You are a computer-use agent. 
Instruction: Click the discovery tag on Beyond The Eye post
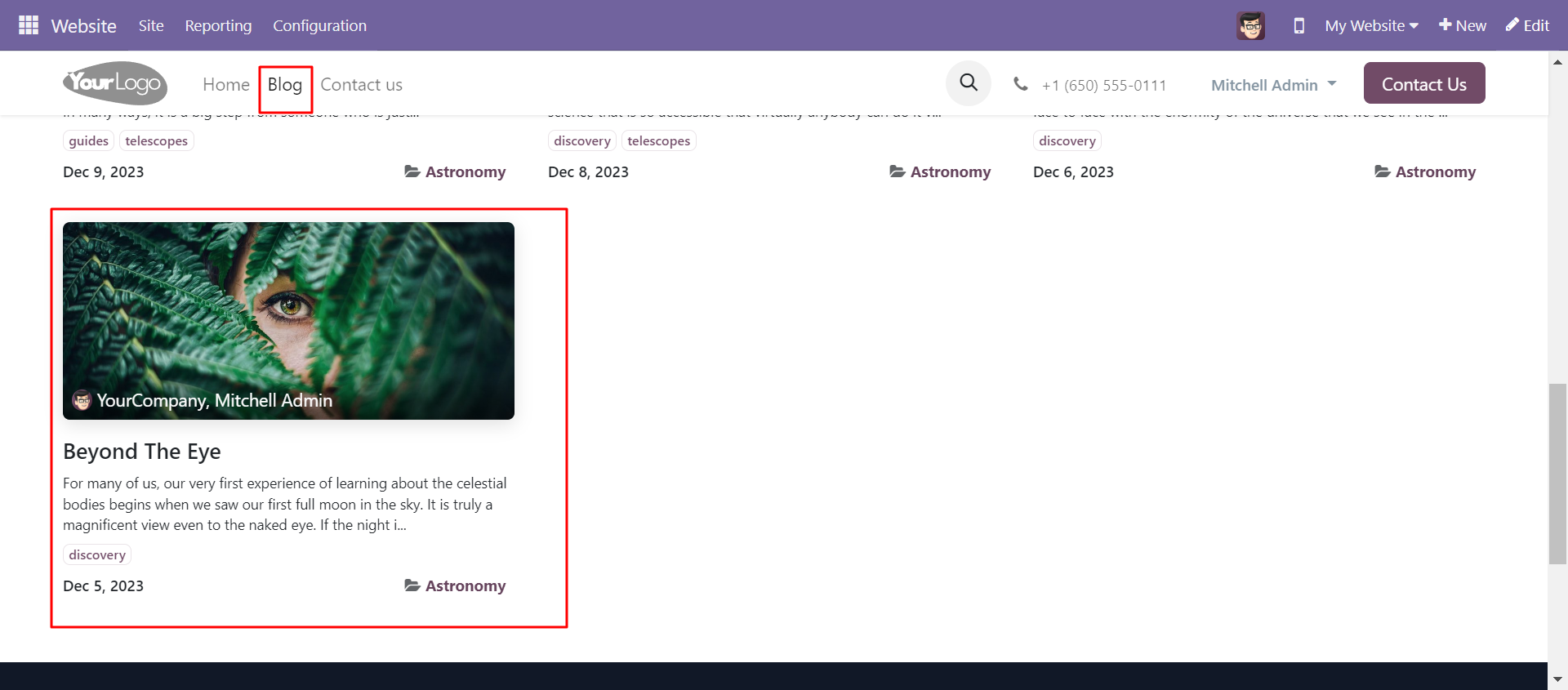pos(97,554)
